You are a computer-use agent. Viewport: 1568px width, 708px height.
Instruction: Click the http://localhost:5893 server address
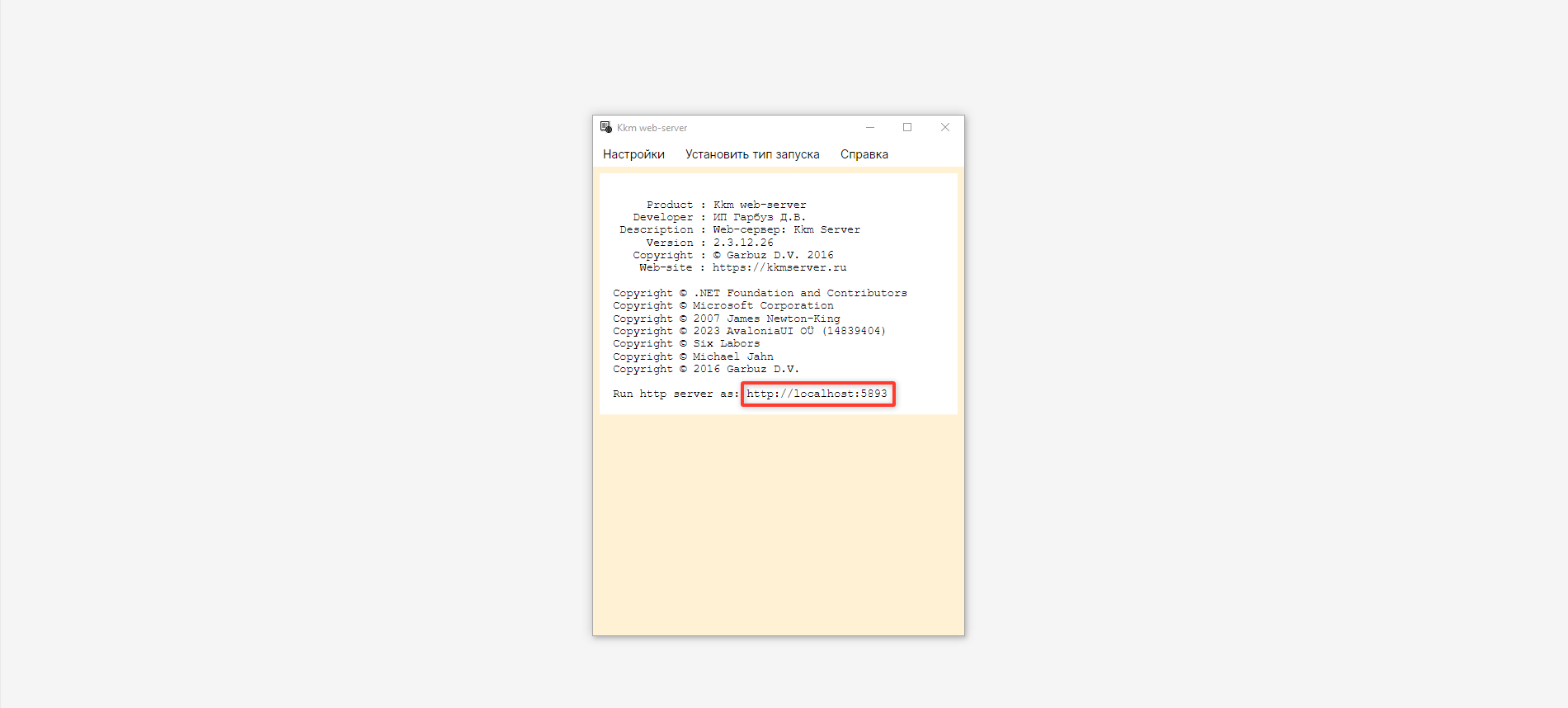(x=817, y=394)
